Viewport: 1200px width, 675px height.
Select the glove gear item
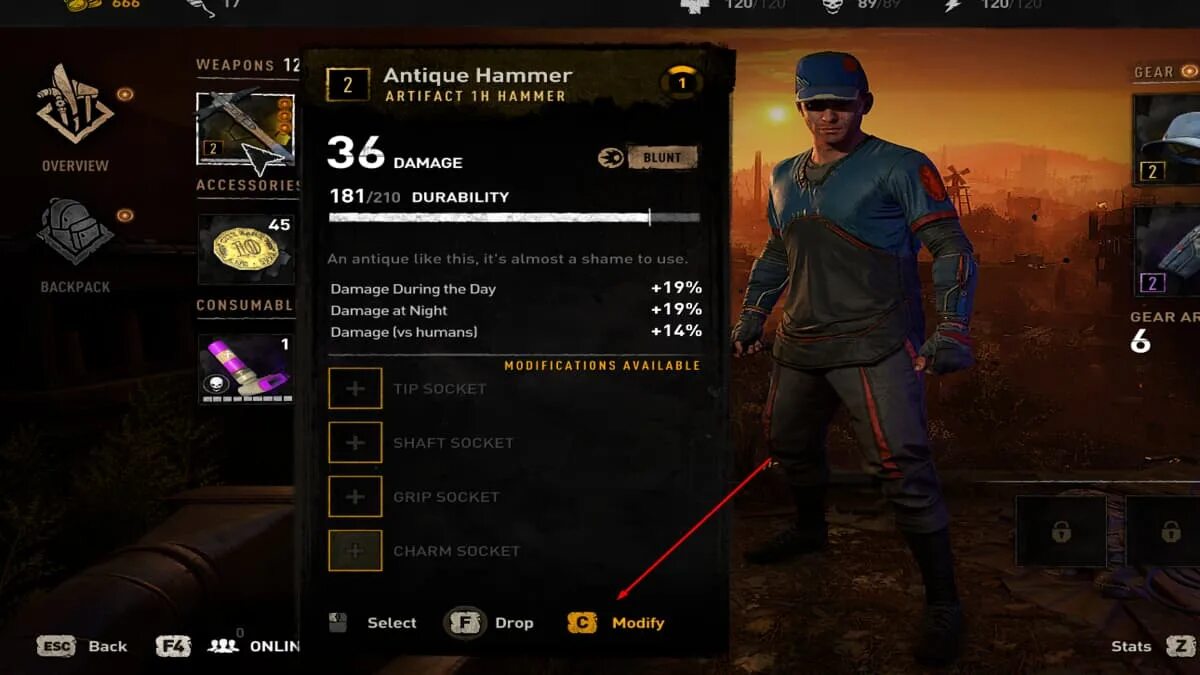click(x=1166, y=251)
